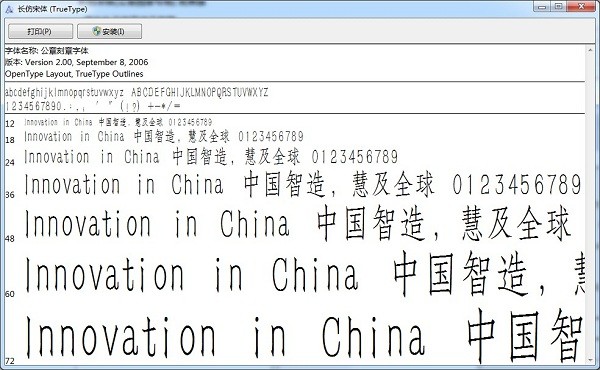Click the 打印(P) print button

click(41, 31)
